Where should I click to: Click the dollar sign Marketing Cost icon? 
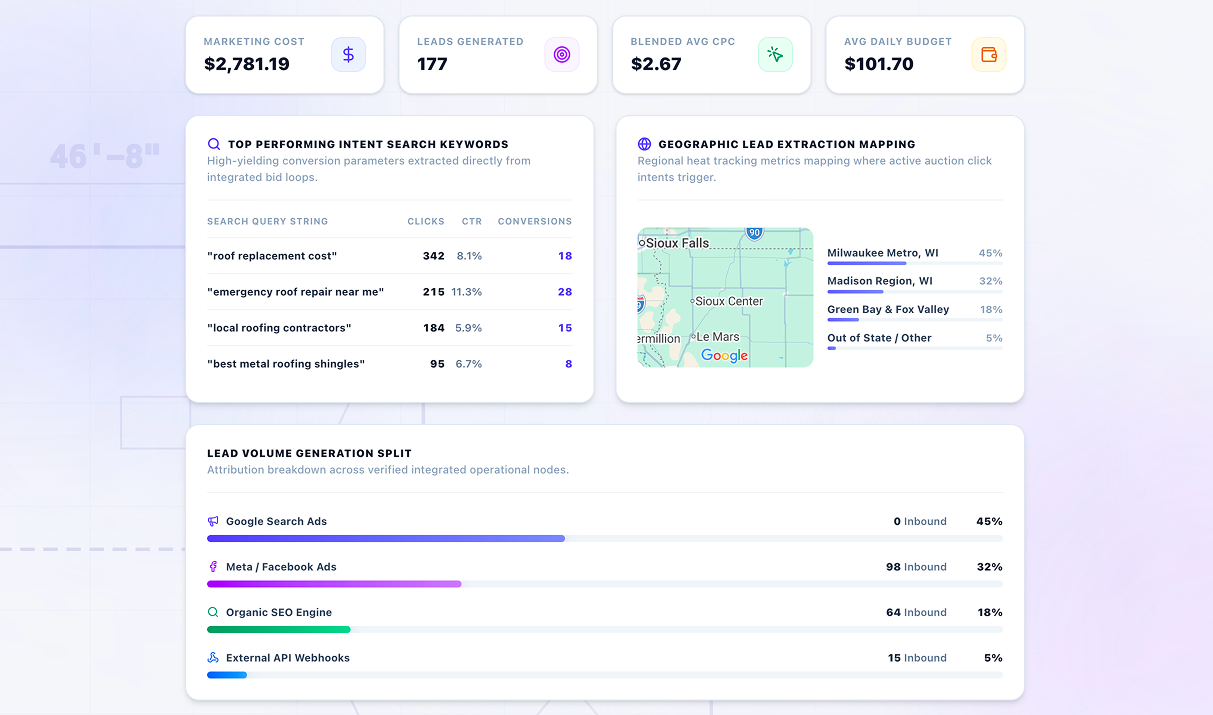[348, 55]
